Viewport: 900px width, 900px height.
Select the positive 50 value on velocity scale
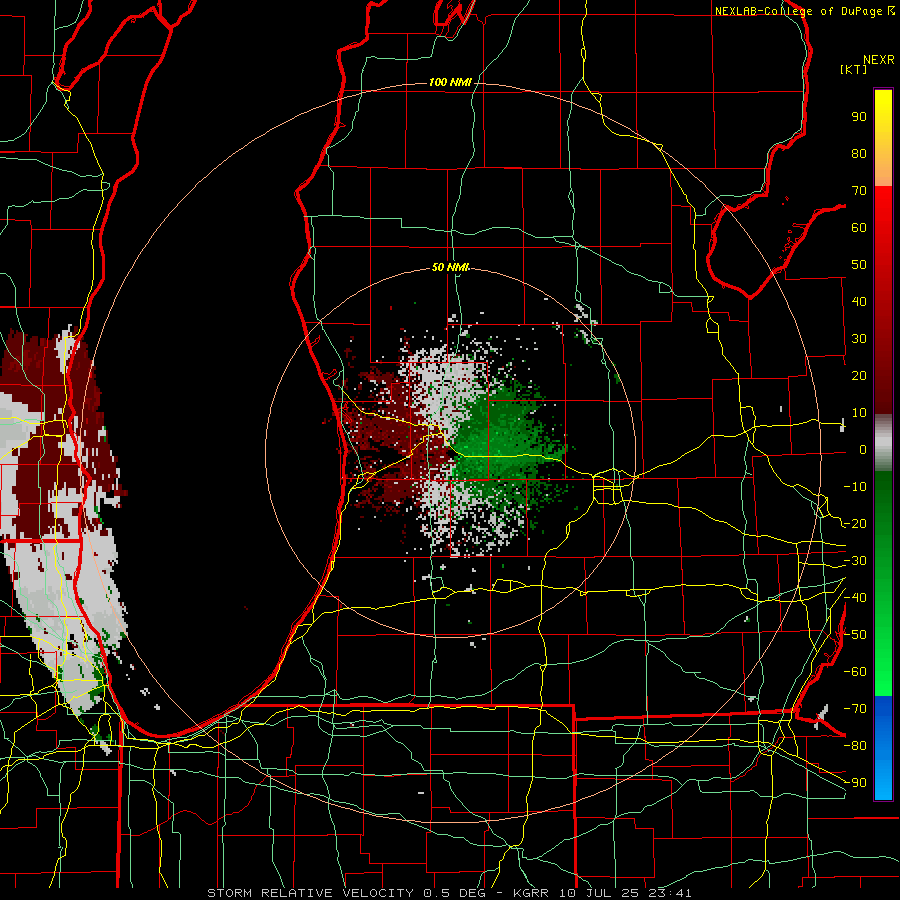pos(859,265)
